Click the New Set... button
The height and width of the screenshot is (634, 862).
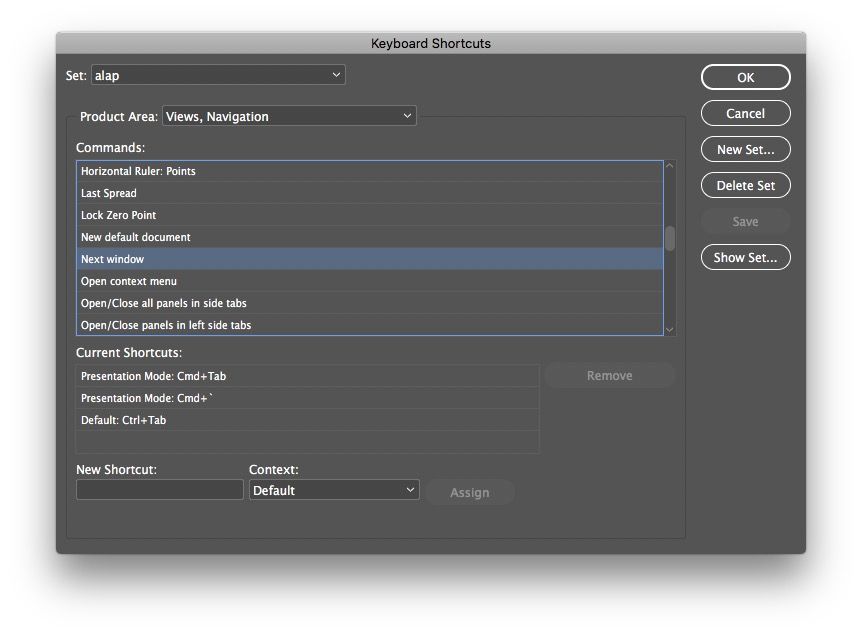pyautogui.click(x=745, y=149)
